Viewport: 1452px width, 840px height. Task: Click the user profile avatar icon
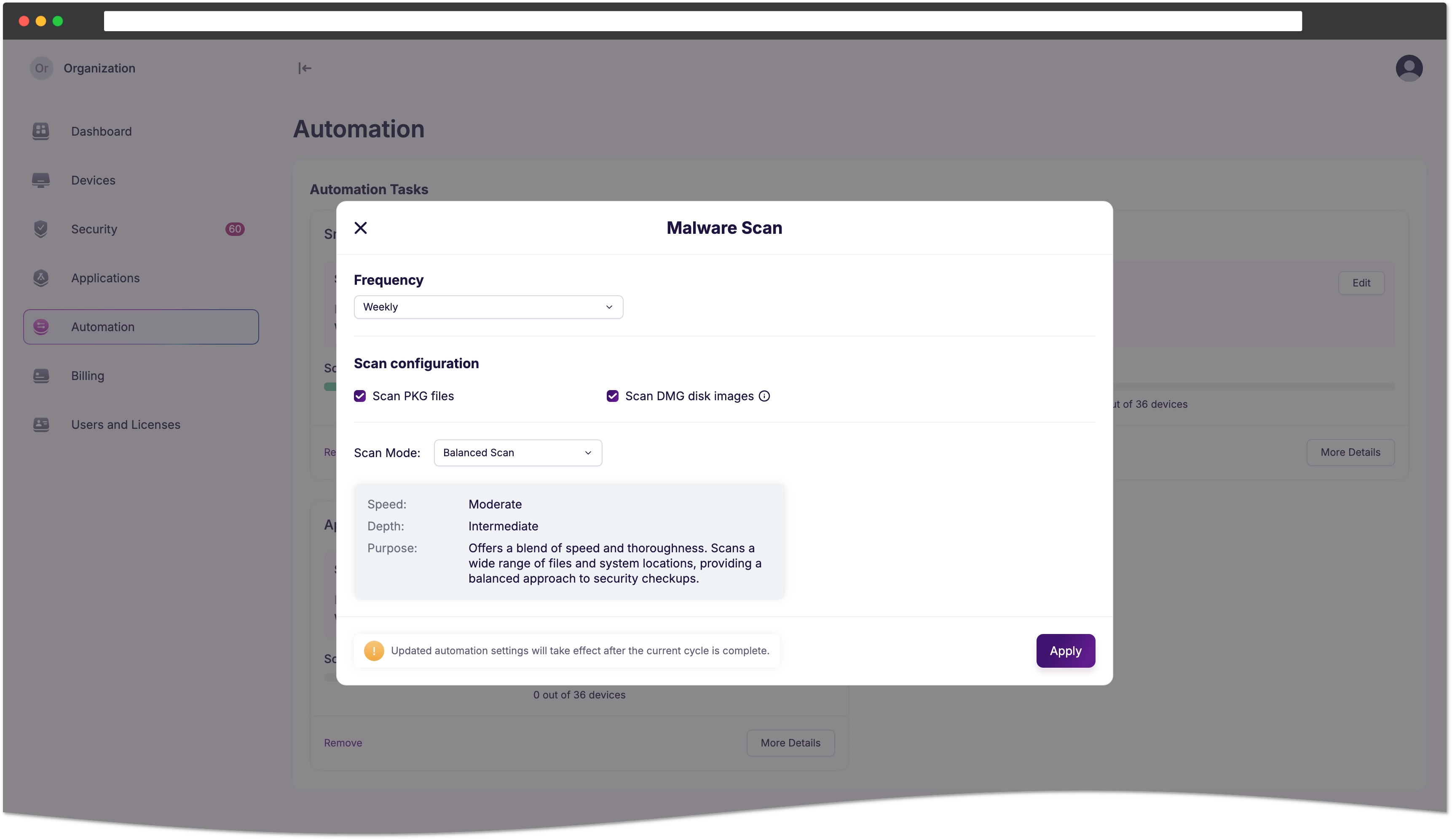[1409, 67]
